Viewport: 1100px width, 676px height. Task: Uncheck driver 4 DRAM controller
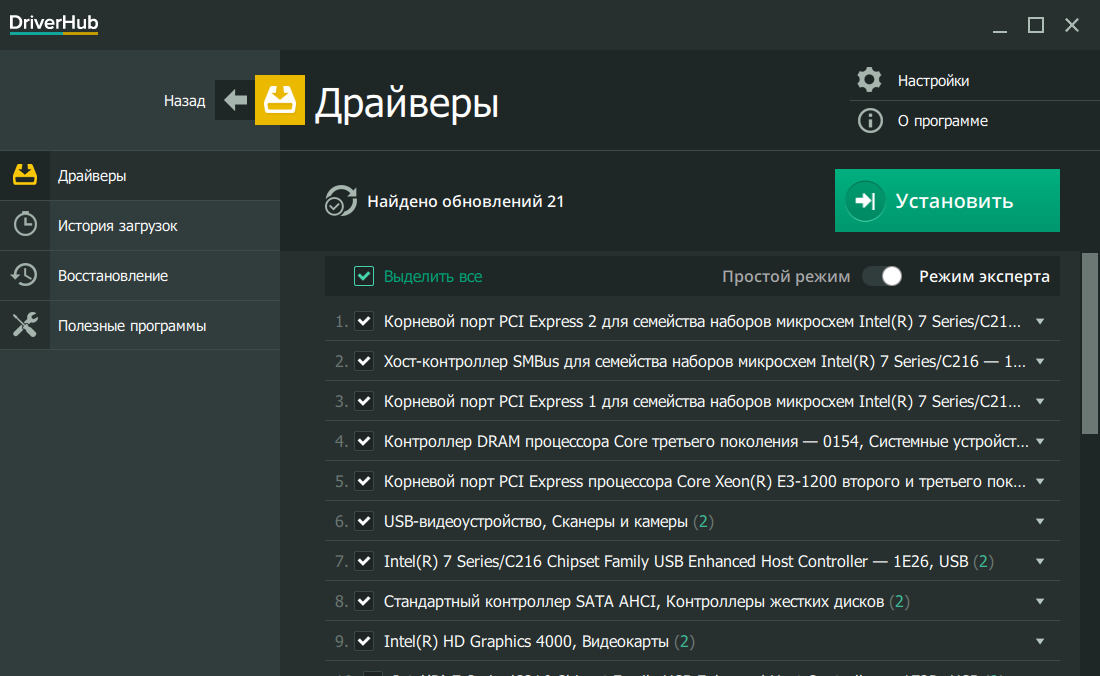click(363, 442)
